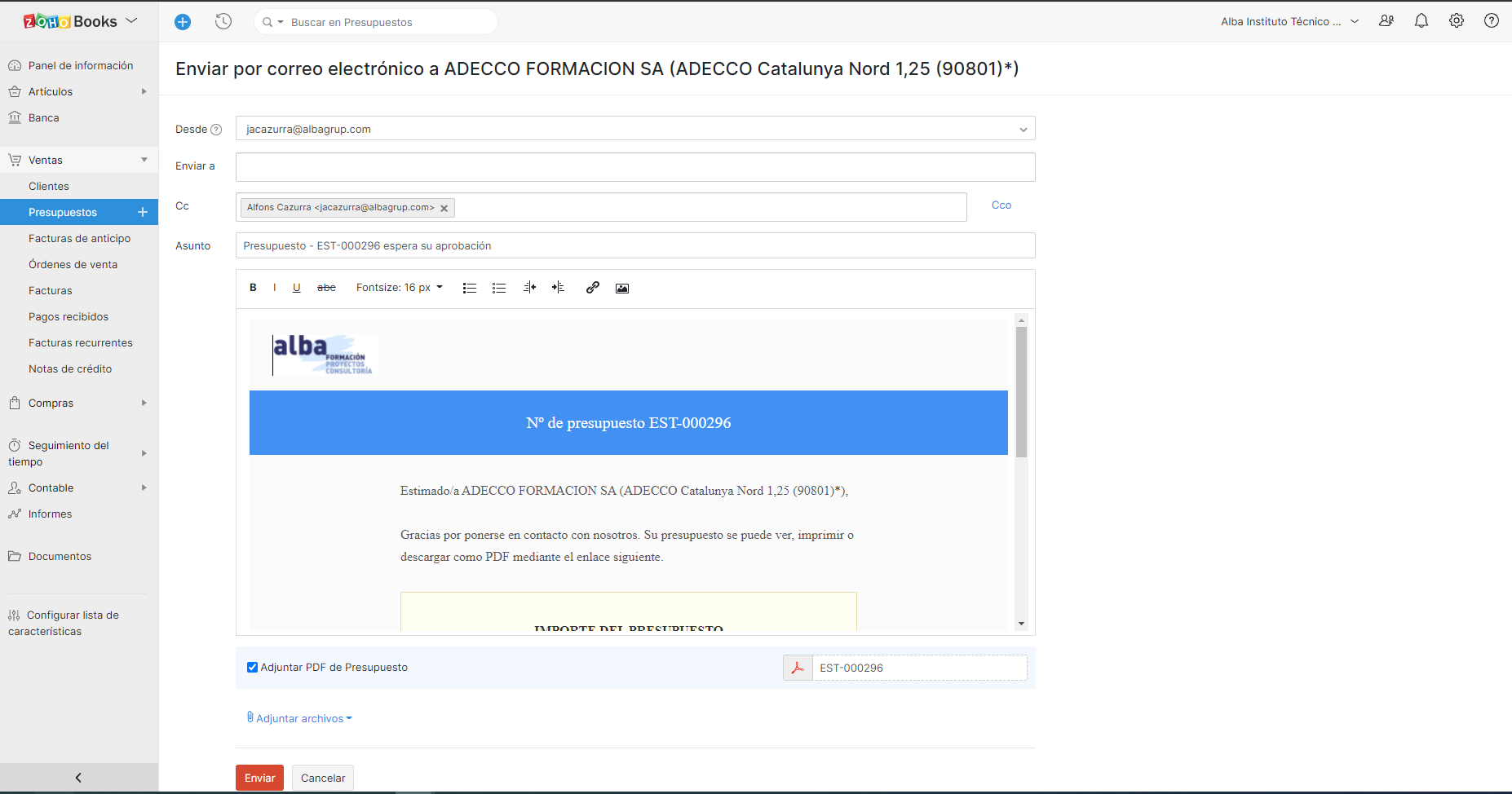Open the Fontsize dropdown
The height and width of the screenshot is (794, 1512).
click(400, 288)
